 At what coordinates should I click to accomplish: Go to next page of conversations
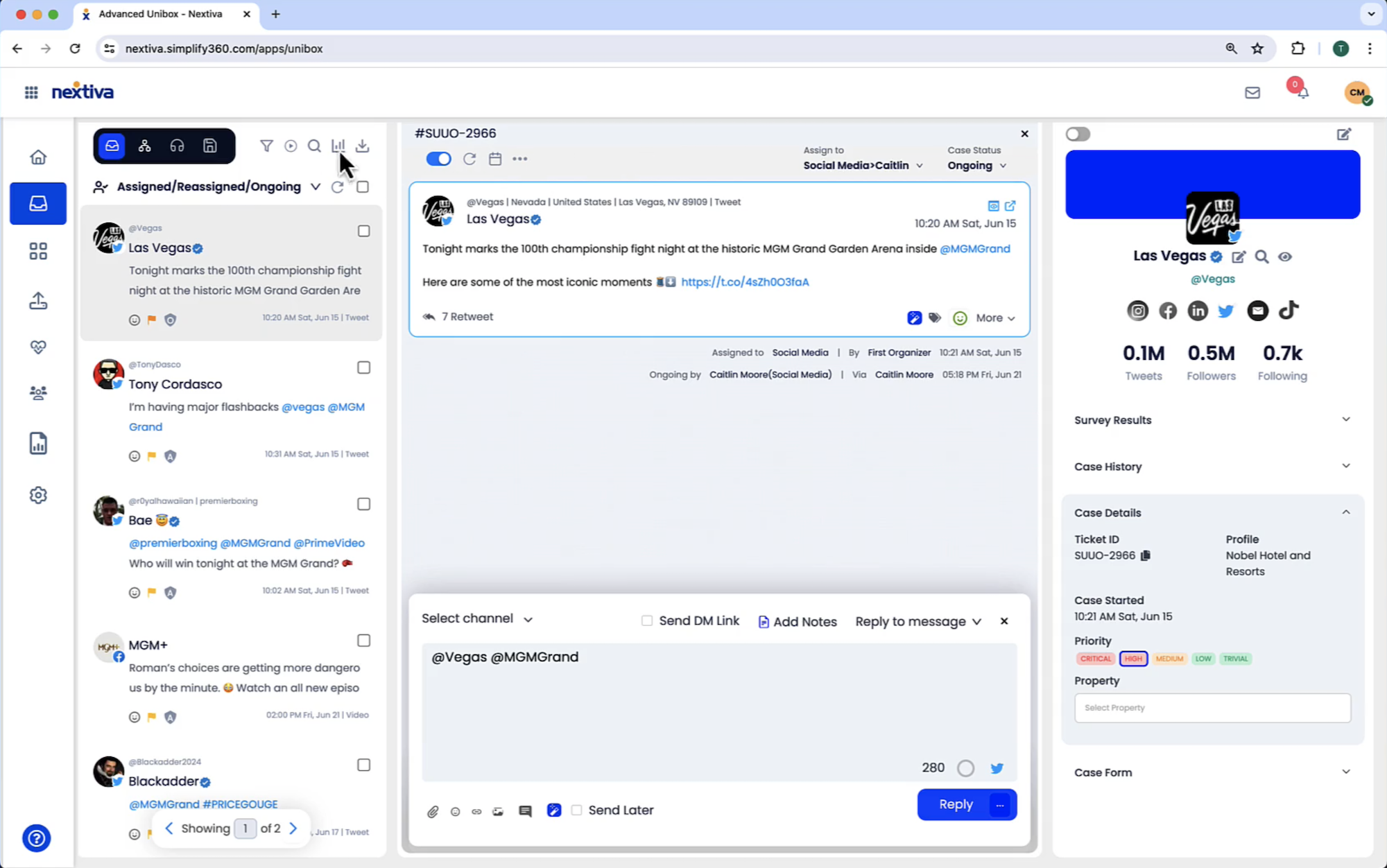293,828
